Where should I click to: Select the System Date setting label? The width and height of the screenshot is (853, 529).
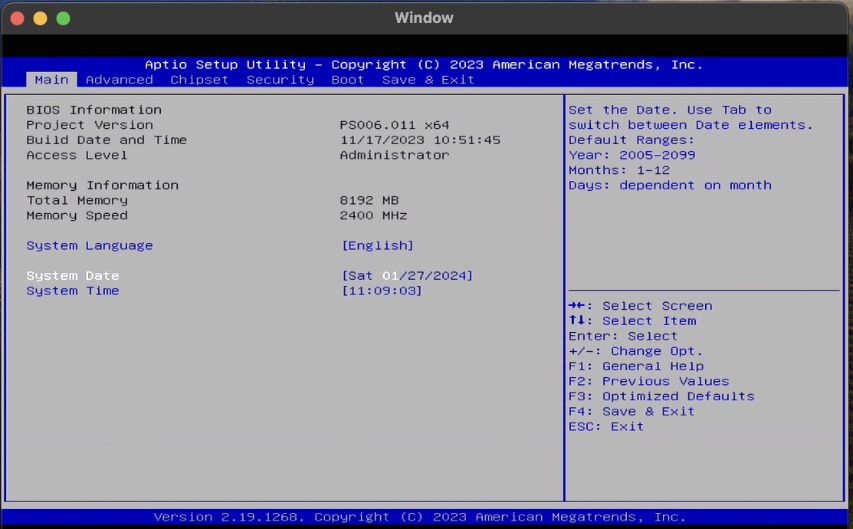[72, 276]
